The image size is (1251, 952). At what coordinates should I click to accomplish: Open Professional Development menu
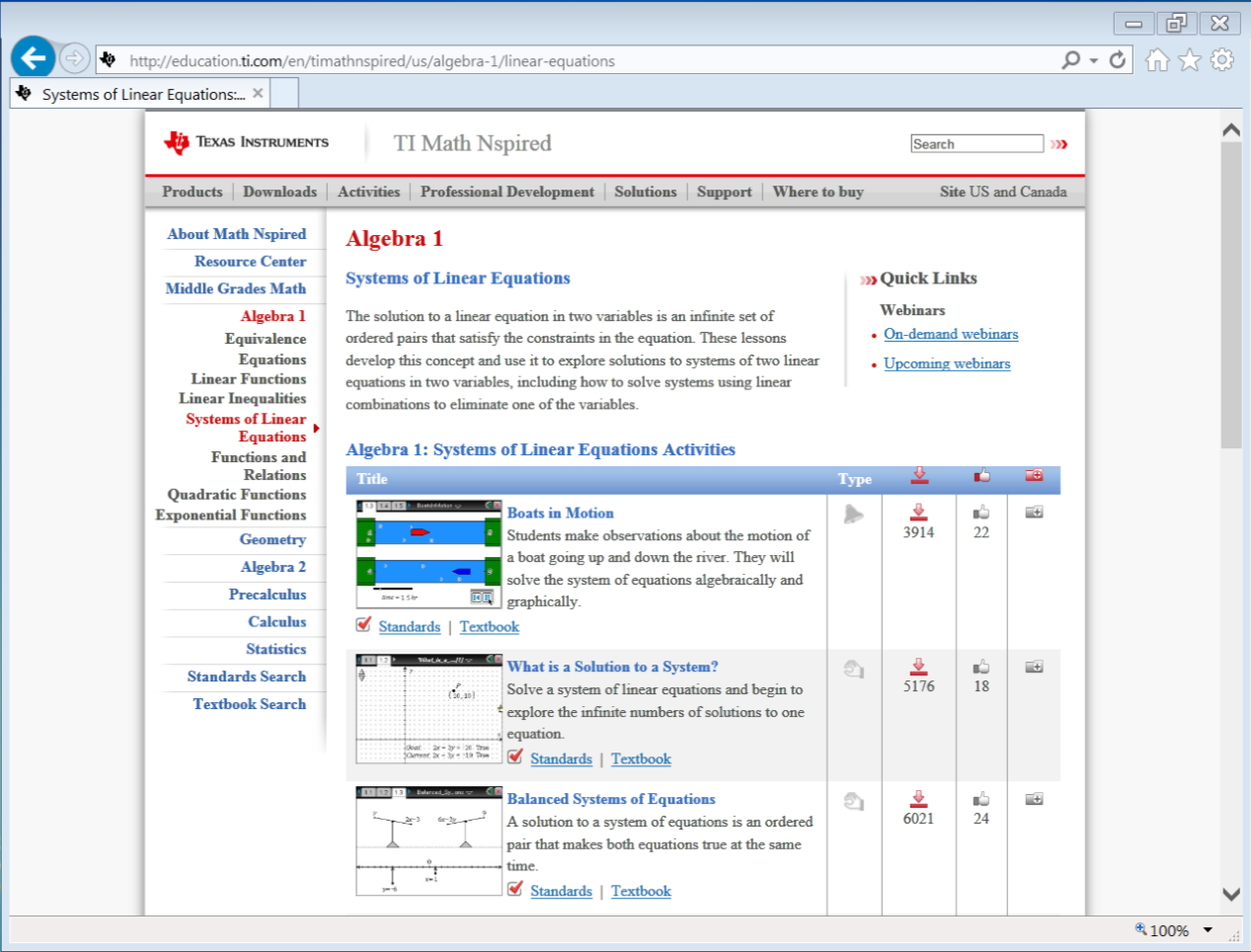pyautogui.click(x=508, y=192)
